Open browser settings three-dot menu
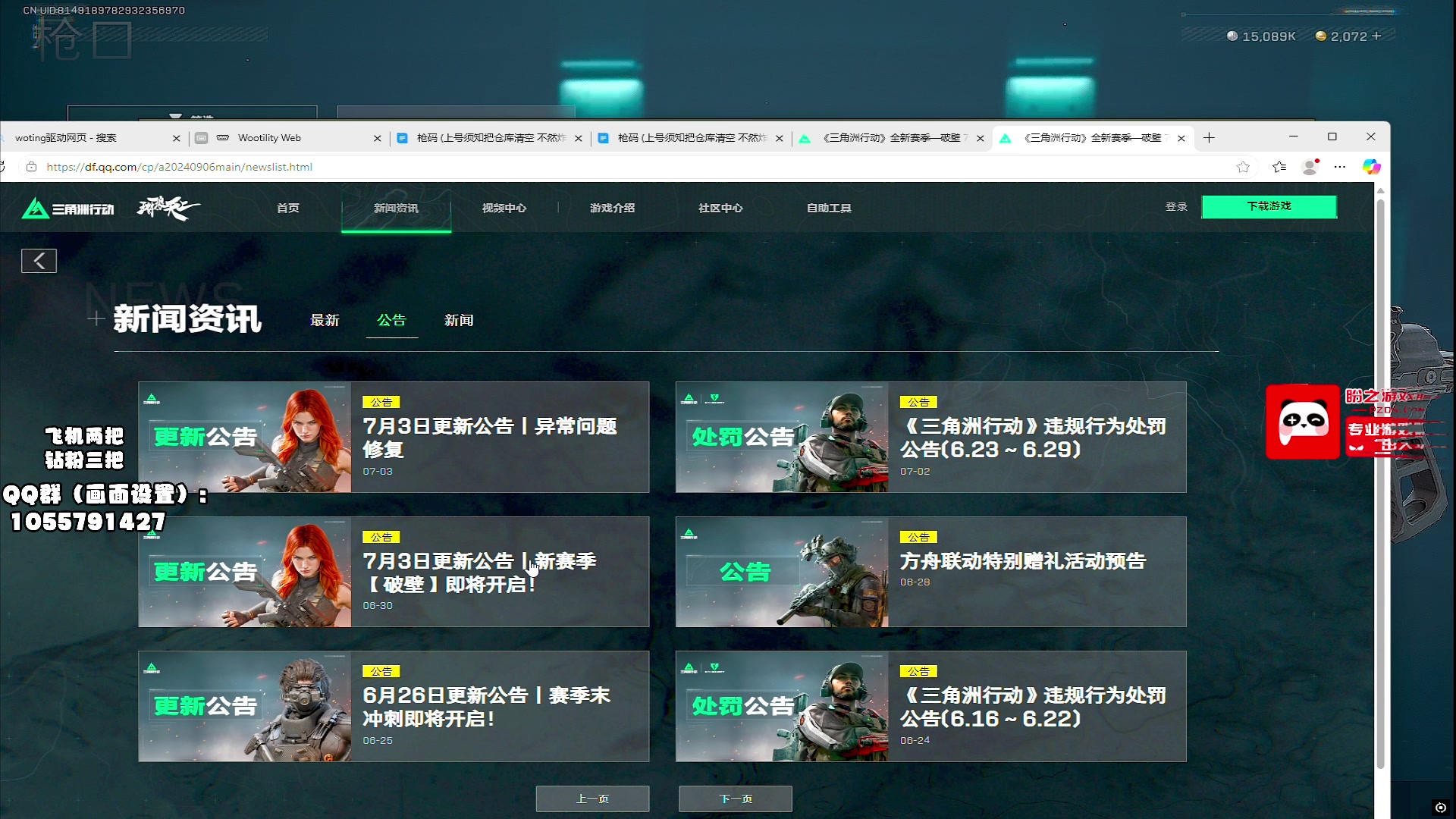 1340,167
